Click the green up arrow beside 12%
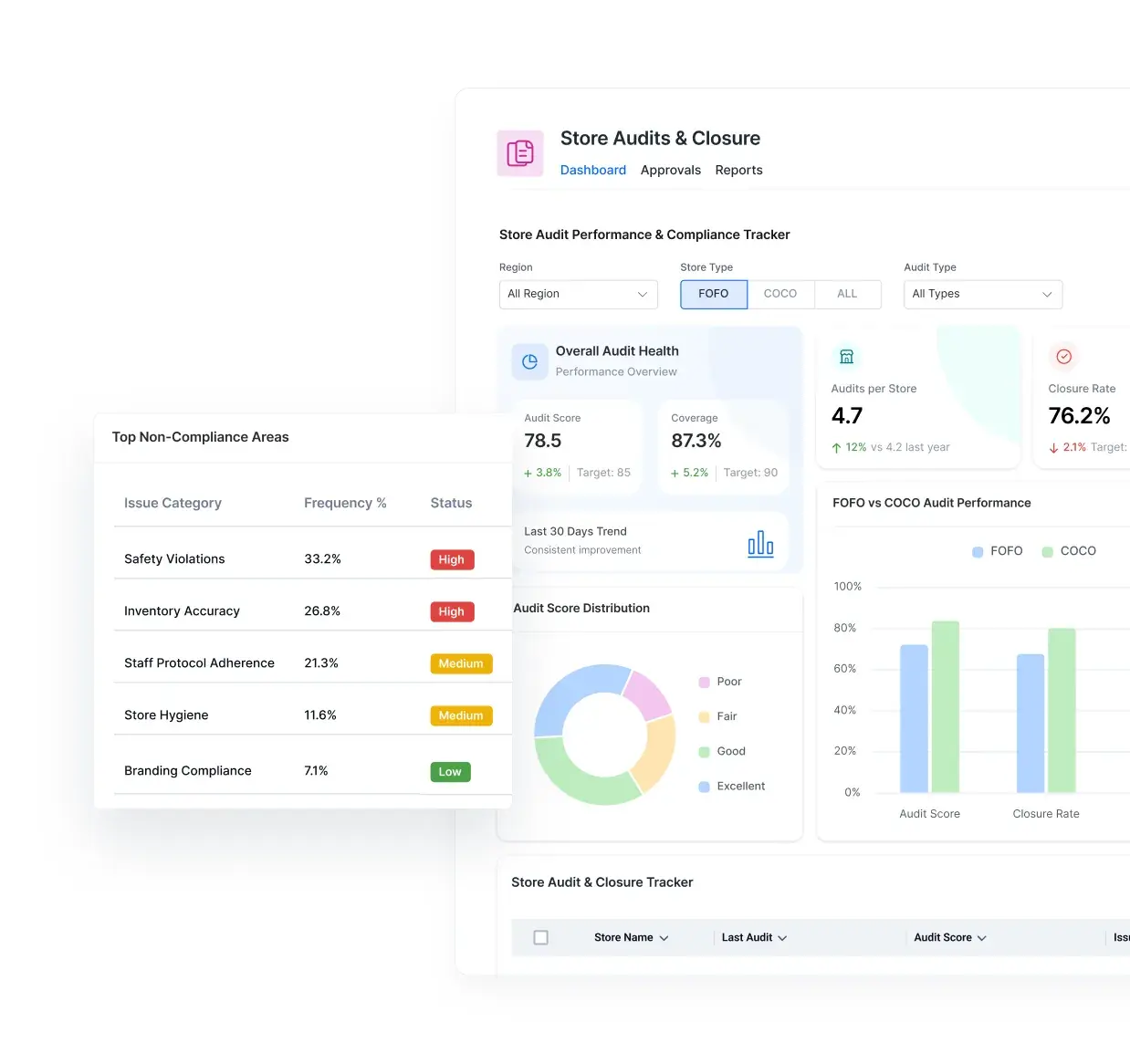This screenshot has height=1064, width=1130. (x=836, y=448)
